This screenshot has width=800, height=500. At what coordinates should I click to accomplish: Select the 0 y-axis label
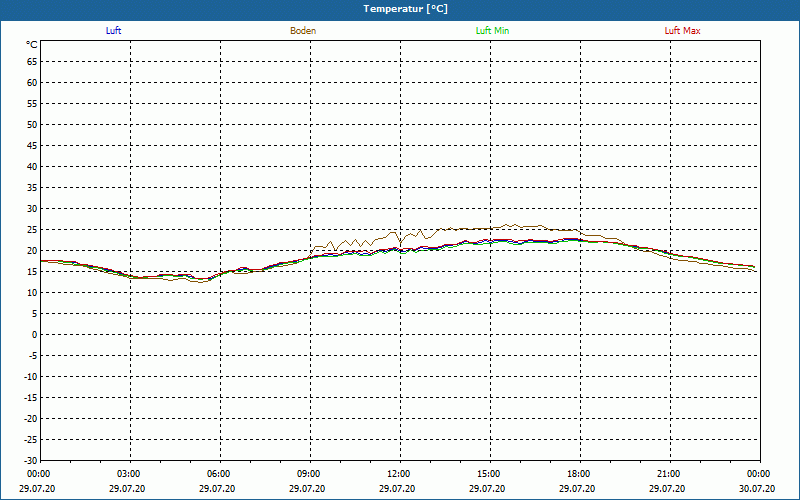click(35, 335)
